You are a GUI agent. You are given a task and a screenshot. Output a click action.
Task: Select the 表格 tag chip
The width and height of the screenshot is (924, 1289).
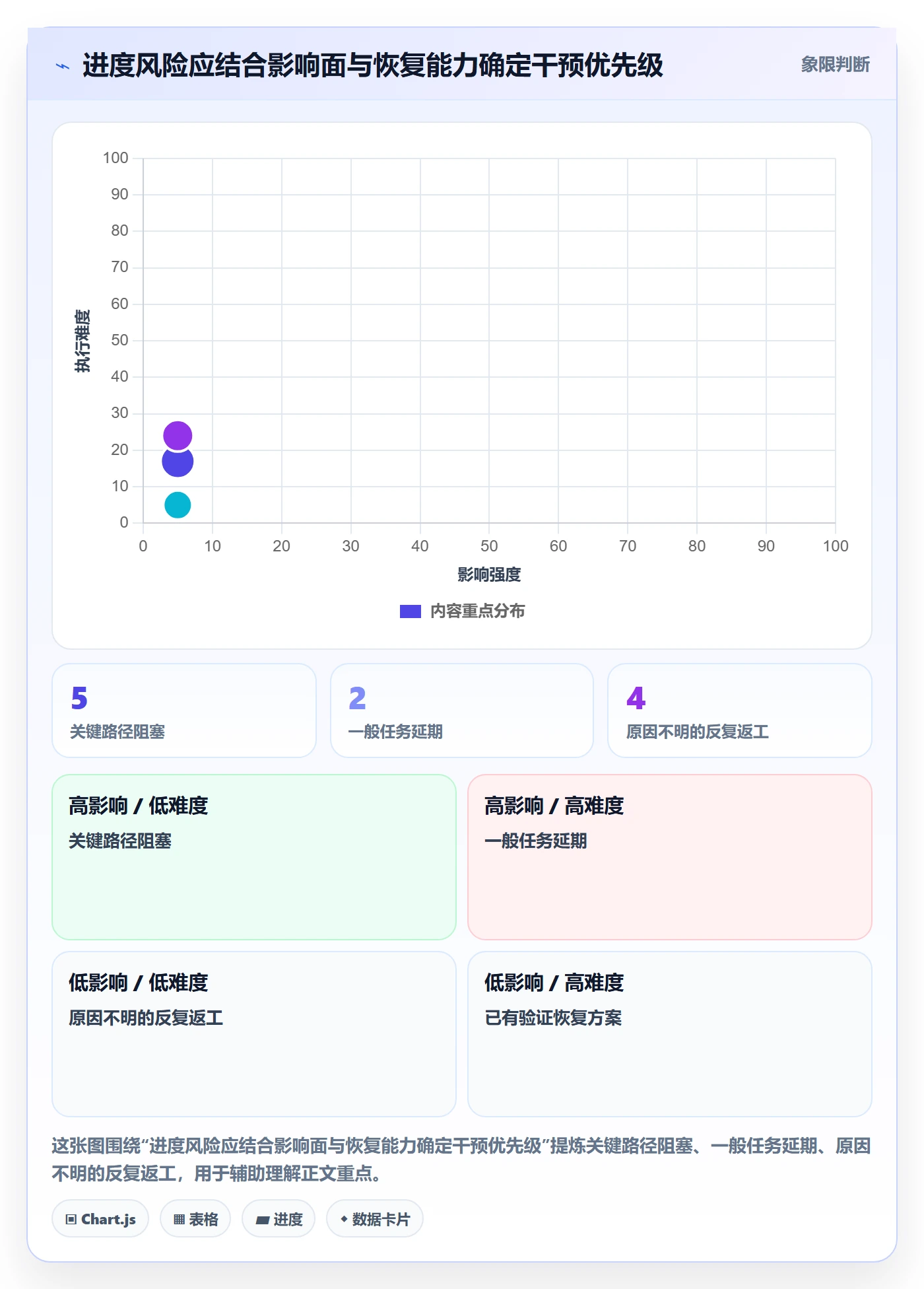coord(195,1219)
